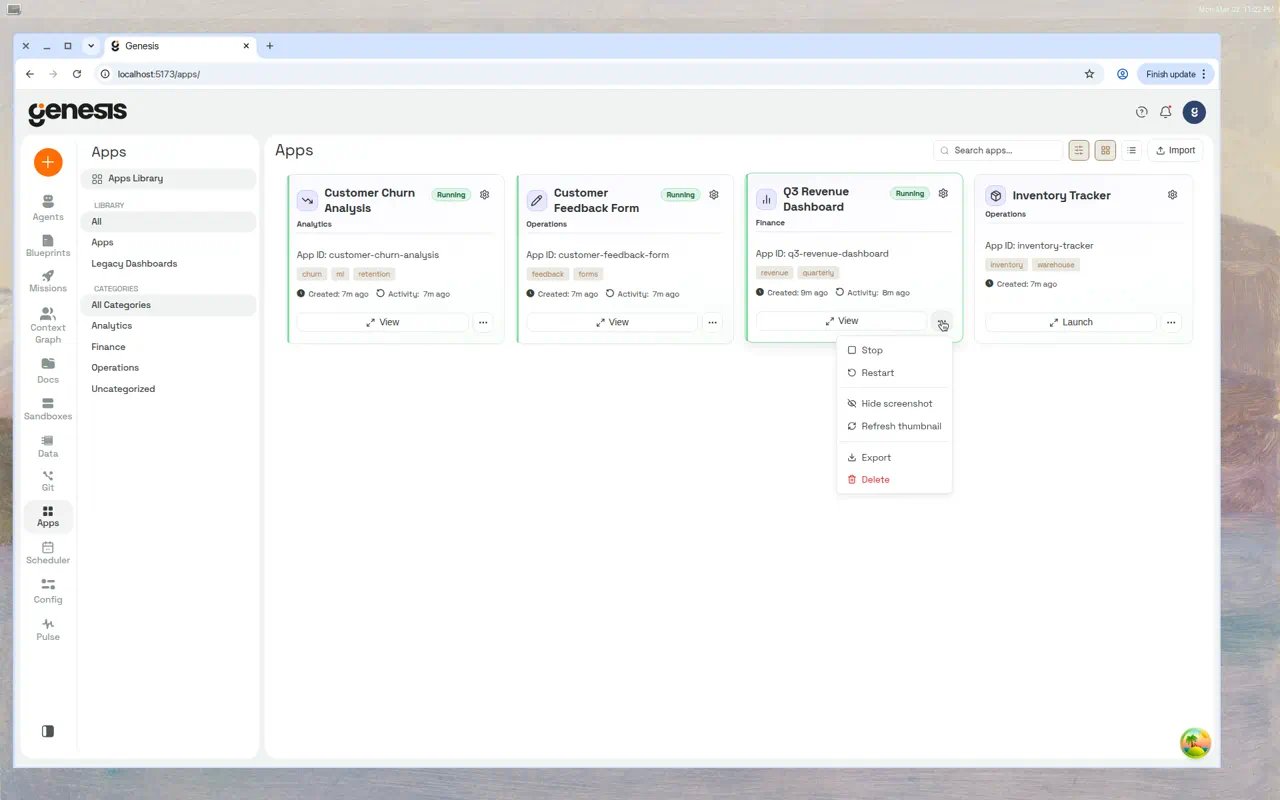Select Legacy Dashboards in library list

[x=168, y=264]
